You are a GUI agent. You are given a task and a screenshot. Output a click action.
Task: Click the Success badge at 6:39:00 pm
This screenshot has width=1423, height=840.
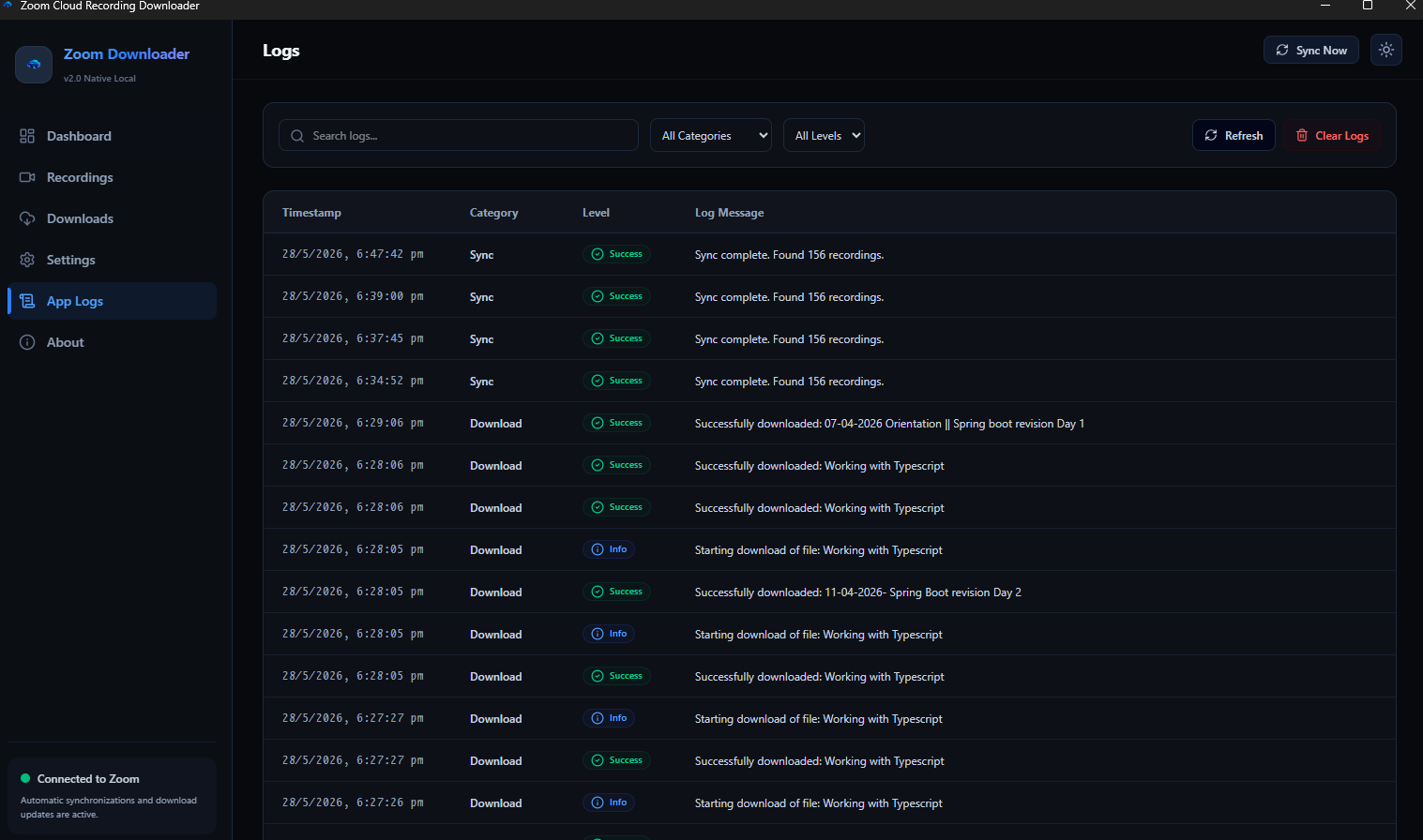616,296
